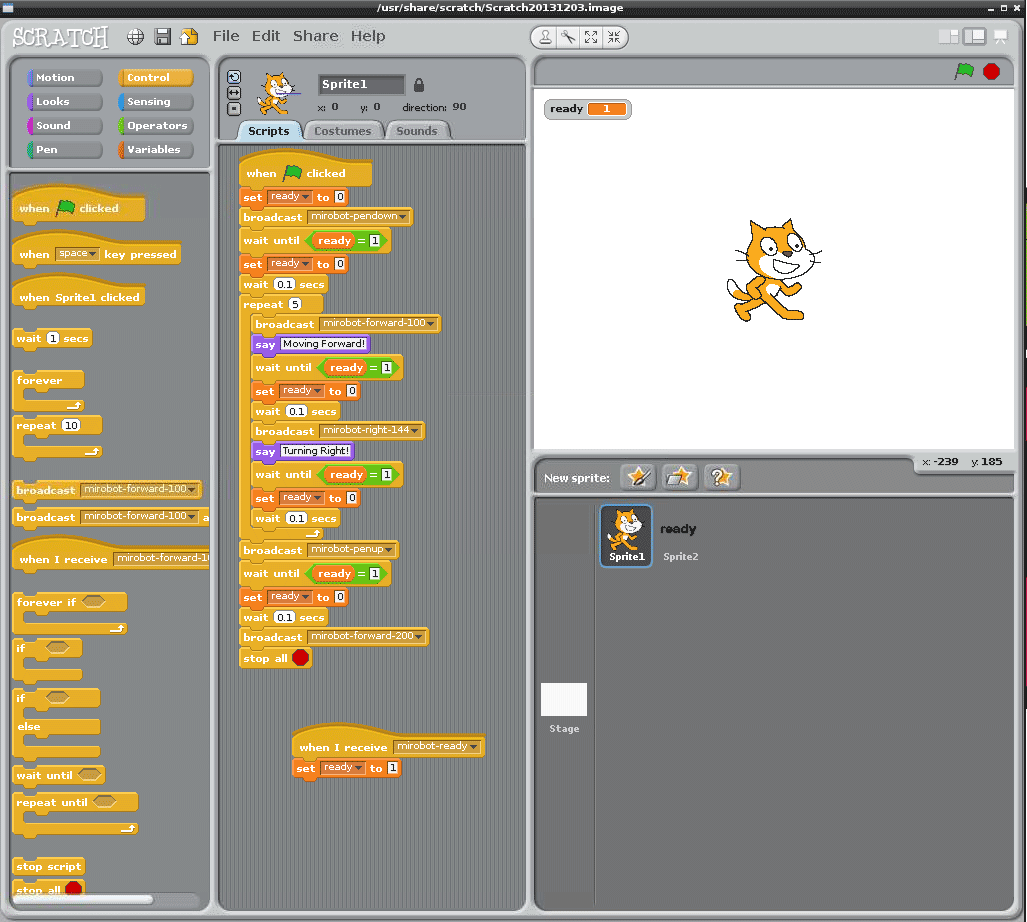Viewport: 1027px width, 922px height.
Task: Select the shrink sprite tool
Action: [614, 37]
